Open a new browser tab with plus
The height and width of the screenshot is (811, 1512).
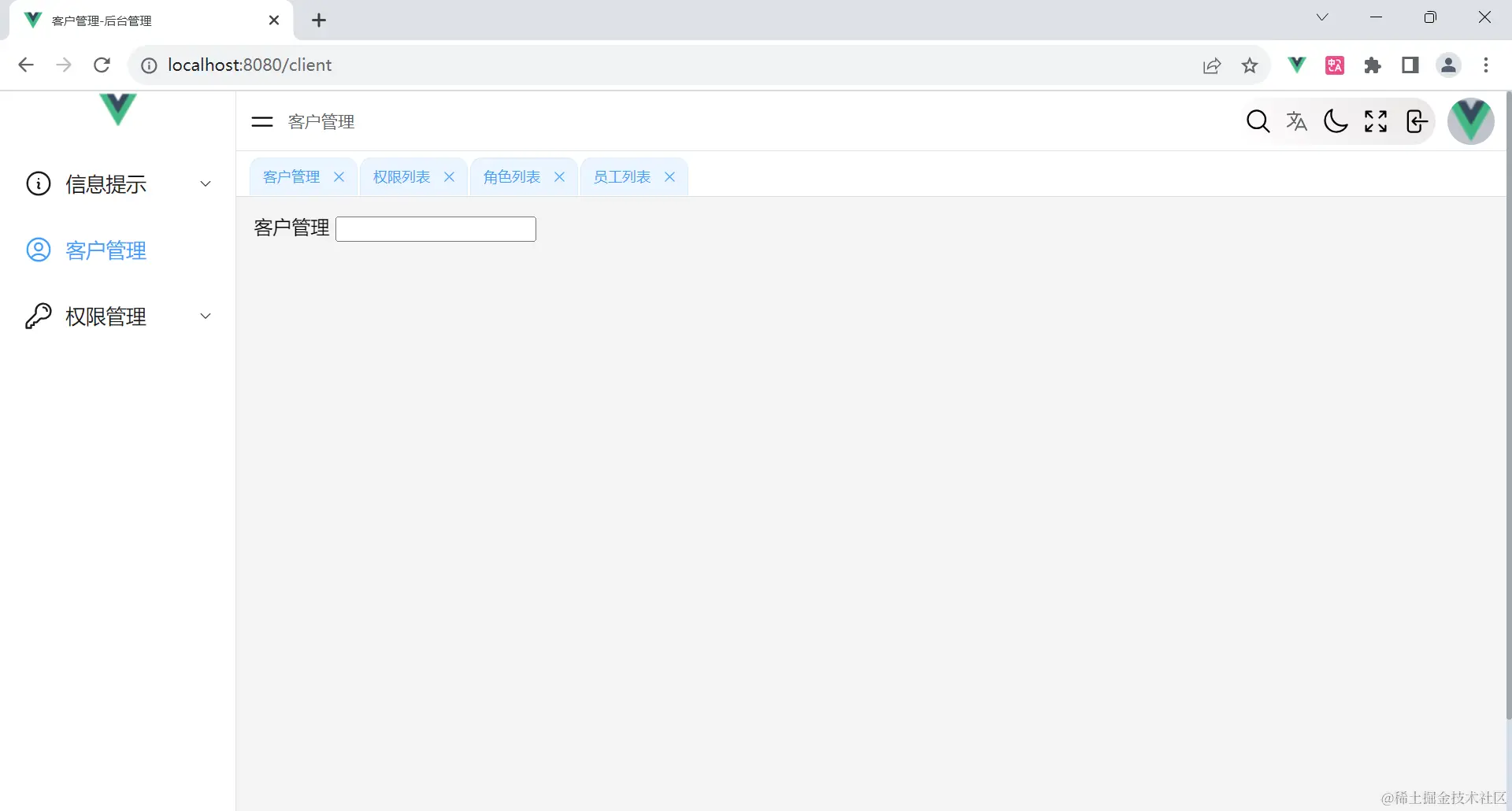319,20
